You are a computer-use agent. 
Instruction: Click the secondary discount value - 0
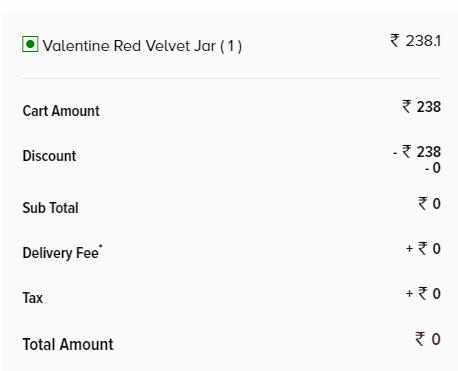pyautogui.click(x=433, y=168)
